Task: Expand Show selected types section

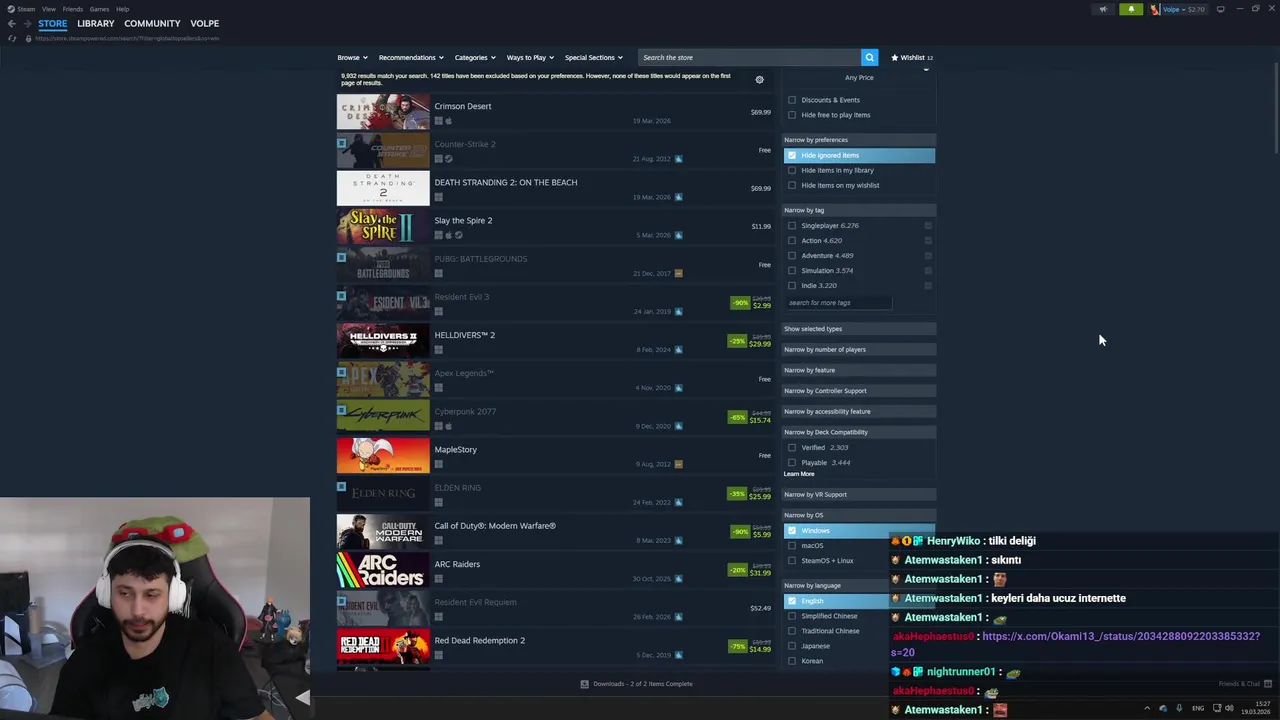Action: tap(858, 329)
